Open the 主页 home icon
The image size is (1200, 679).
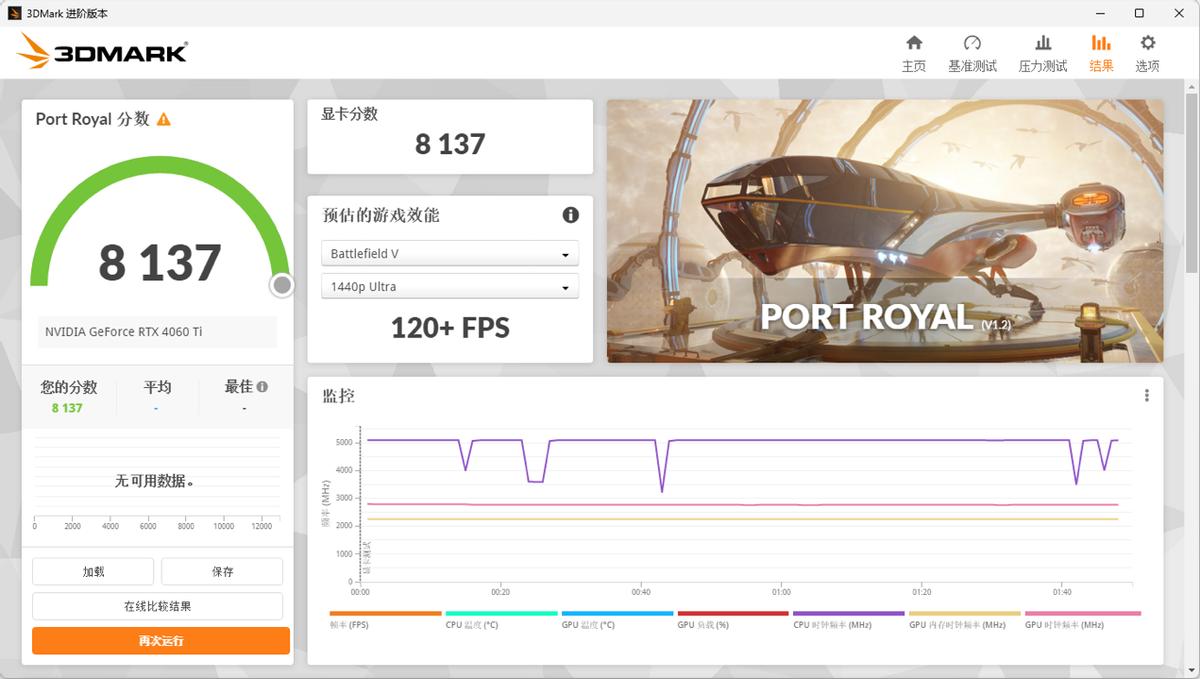[913, 52]
